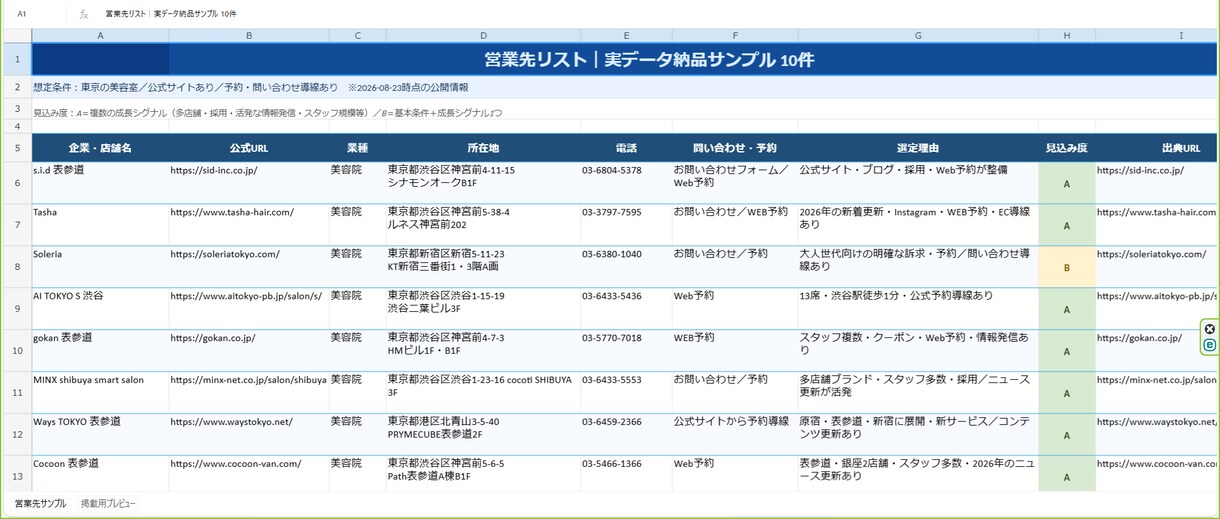This screenshot has width=1220, height=519.
Task: Open source URL https://sid-inc.co.jp/ in 出典URL column
Action: pos(1141,170)
